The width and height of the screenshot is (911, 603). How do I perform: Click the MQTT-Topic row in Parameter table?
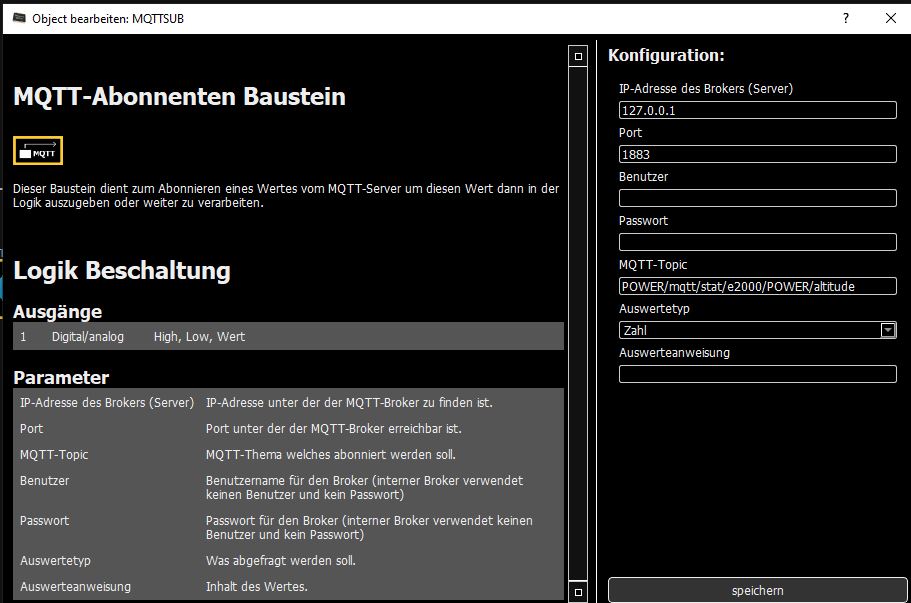coord(288,454)
